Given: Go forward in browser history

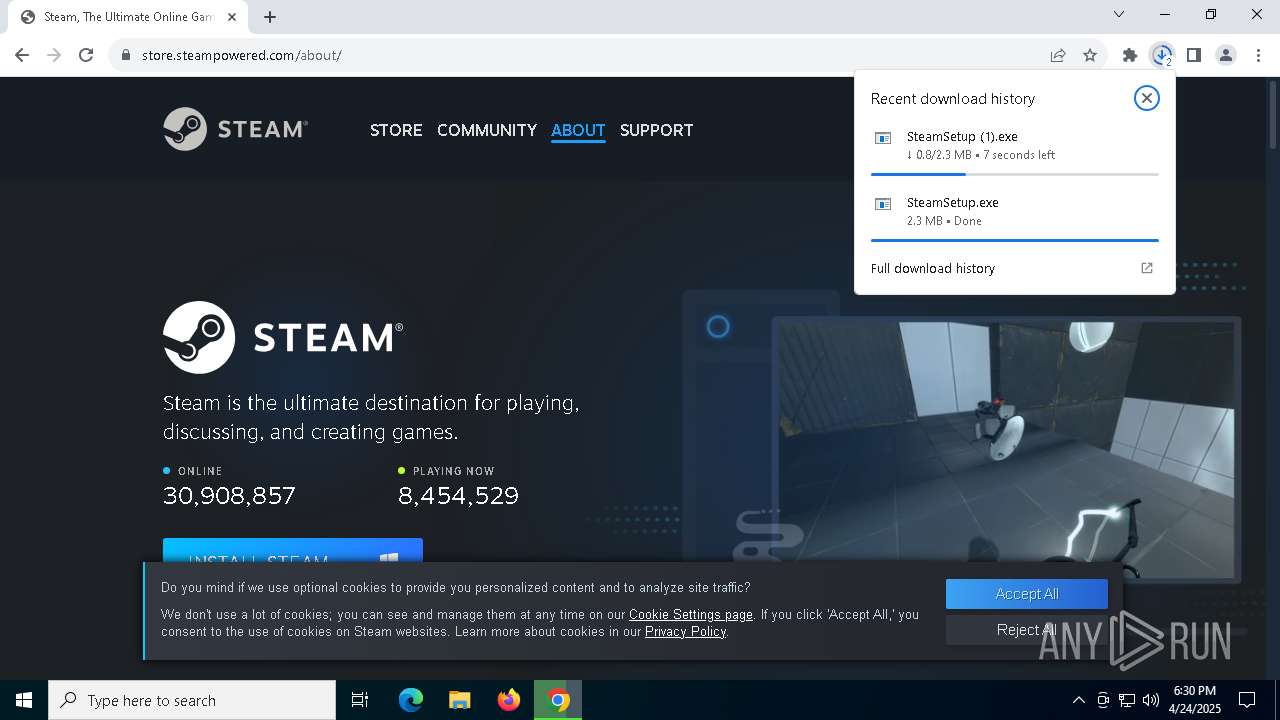Looking at the screenshot, I should click(x=54, y=55).
